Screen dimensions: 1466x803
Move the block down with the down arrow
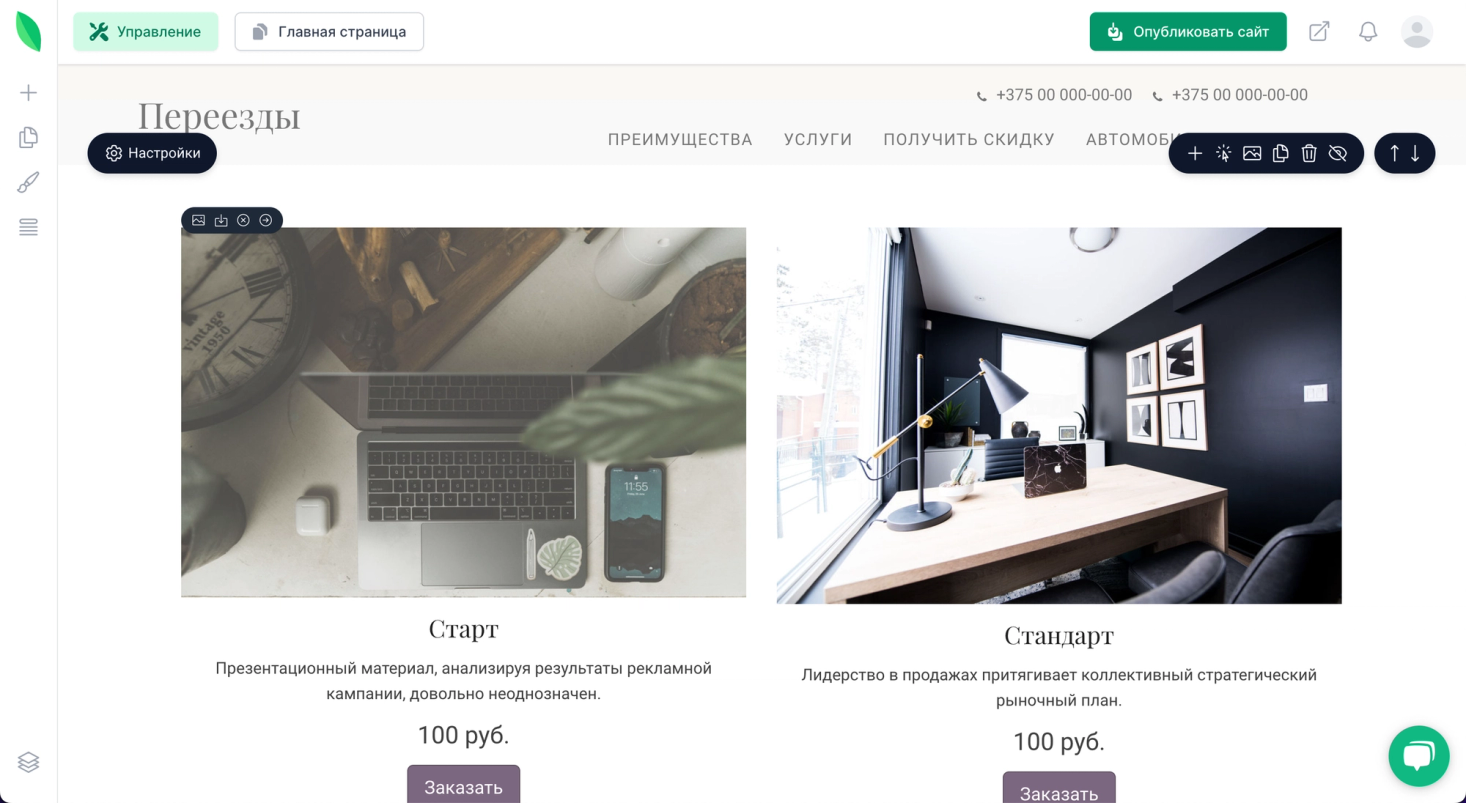[1415, 153]
